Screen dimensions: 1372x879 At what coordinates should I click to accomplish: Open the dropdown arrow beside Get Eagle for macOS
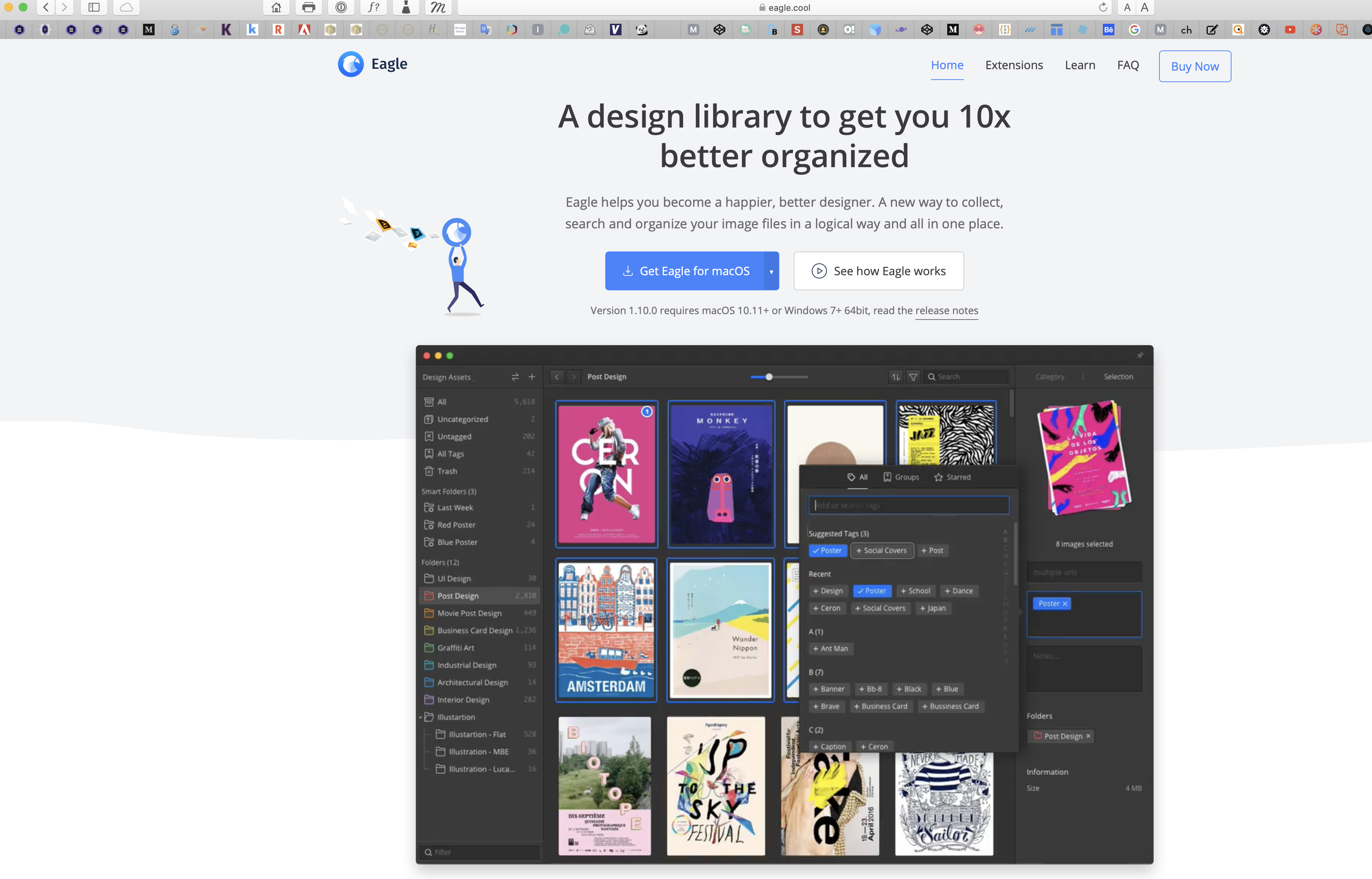coord(771,271)
